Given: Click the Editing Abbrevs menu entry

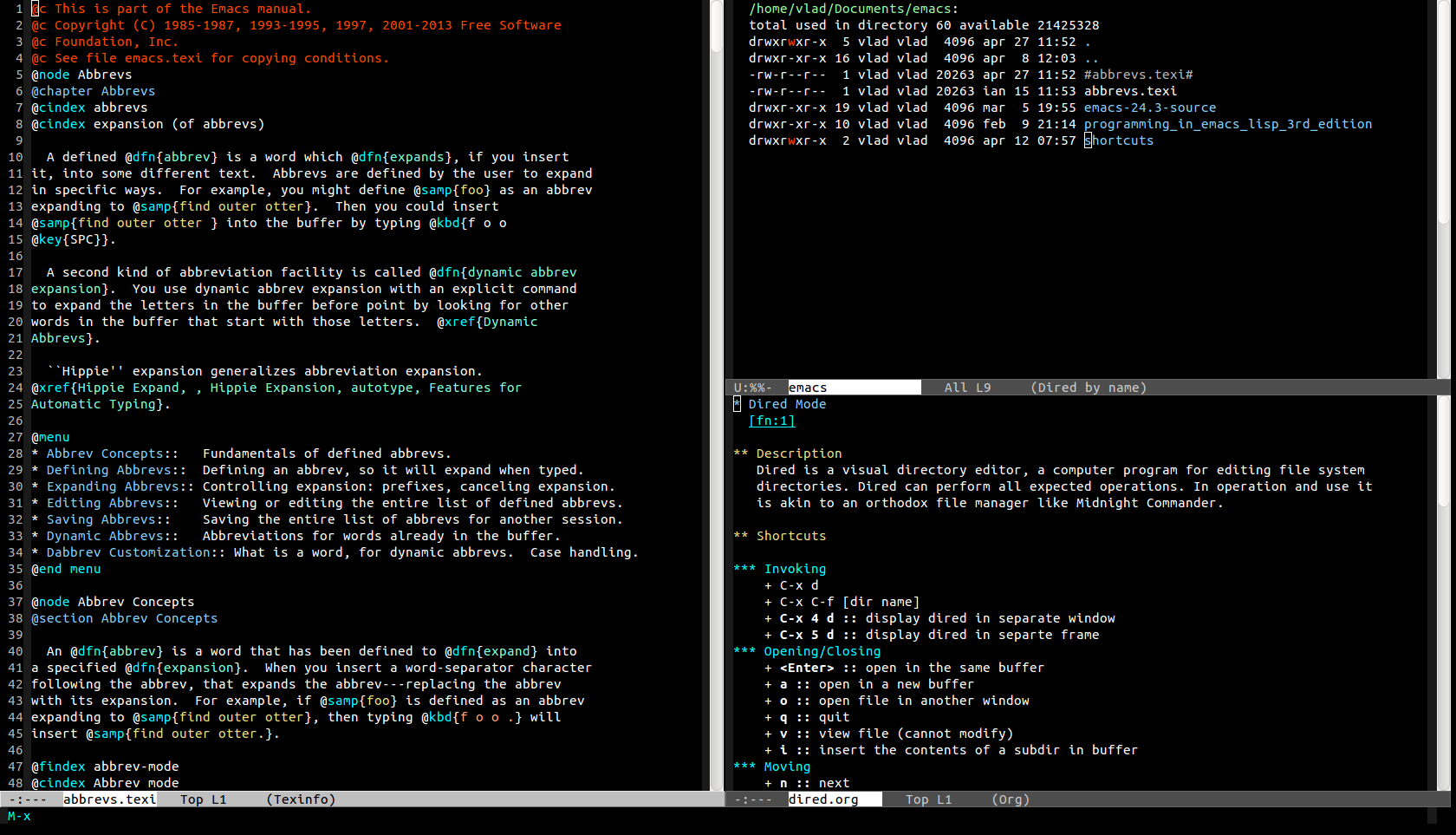Looking at the screenshot, I should point(105,503).
